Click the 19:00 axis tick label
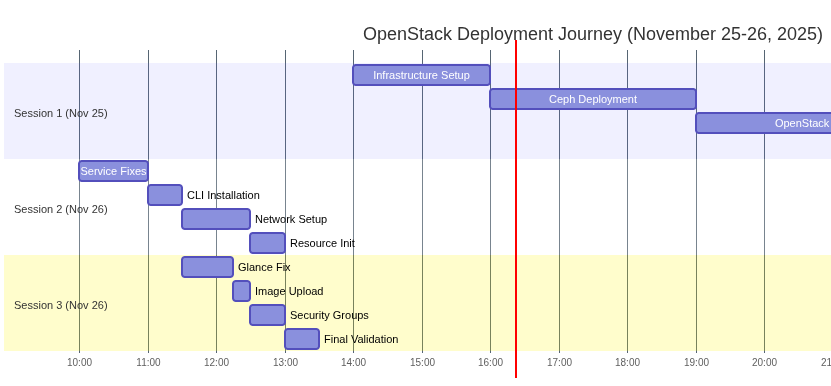The height and width of the screenshot is (386, 831). pos(696,363)
